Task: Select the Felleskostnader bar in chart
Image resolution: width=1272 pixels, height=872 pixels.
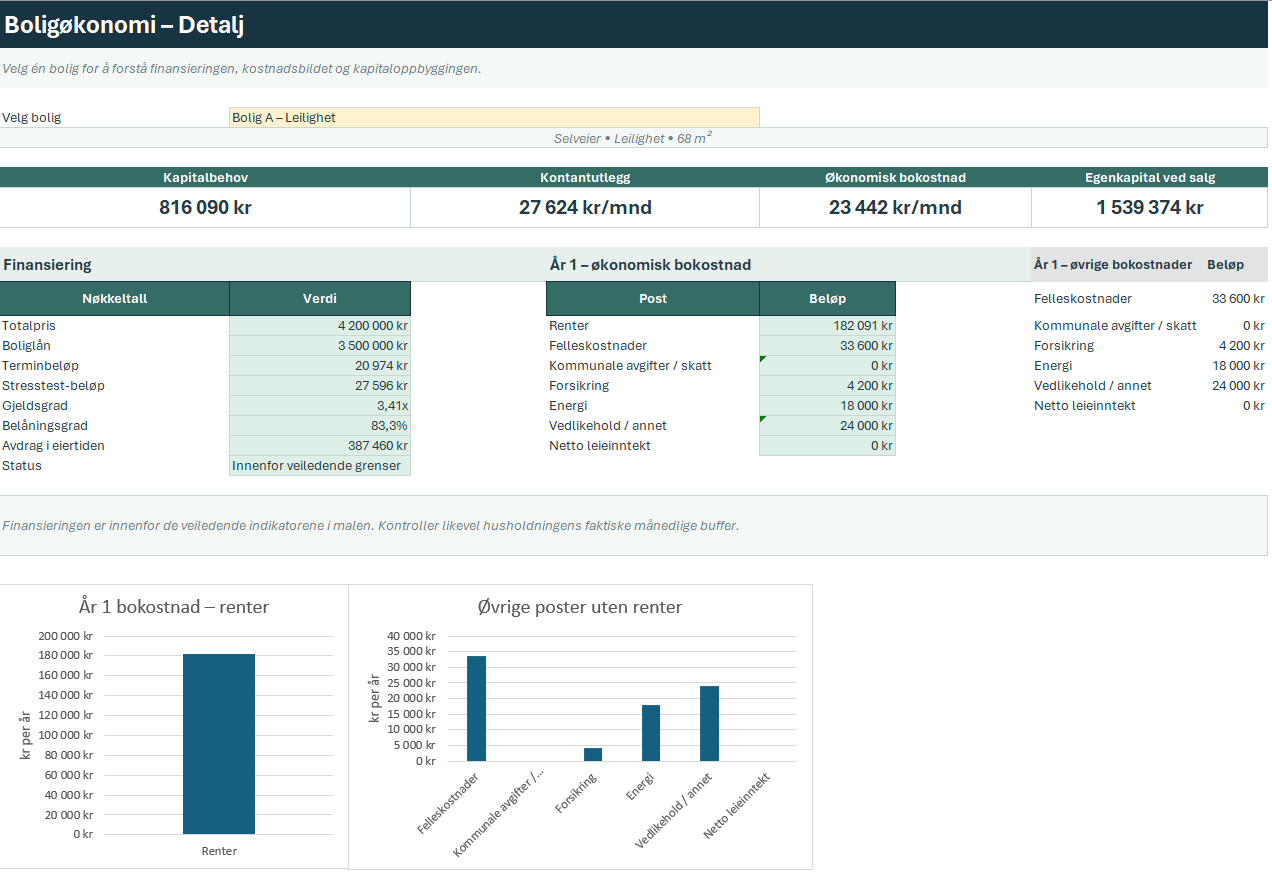Action: 477,708
